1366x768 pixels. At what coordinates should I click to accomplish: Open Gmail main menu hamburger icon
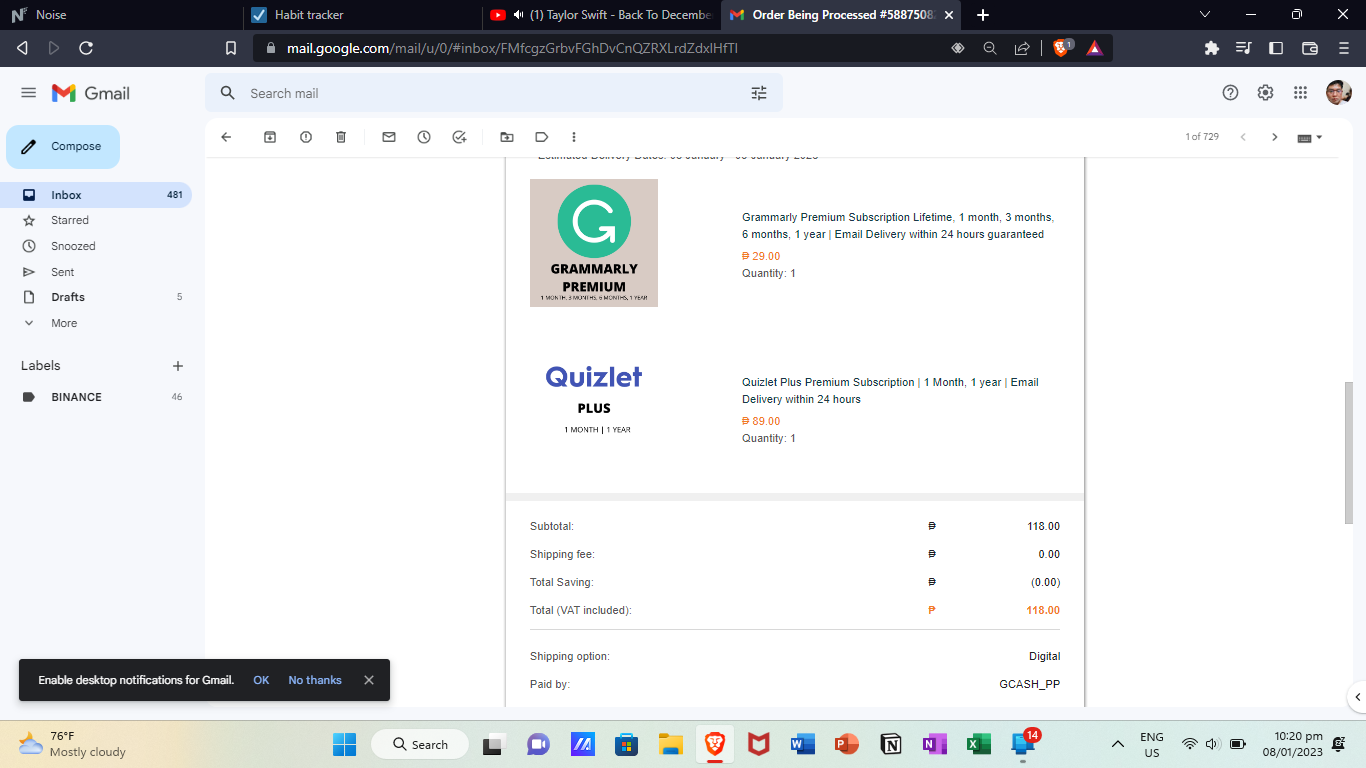click(x=28, y=93)
